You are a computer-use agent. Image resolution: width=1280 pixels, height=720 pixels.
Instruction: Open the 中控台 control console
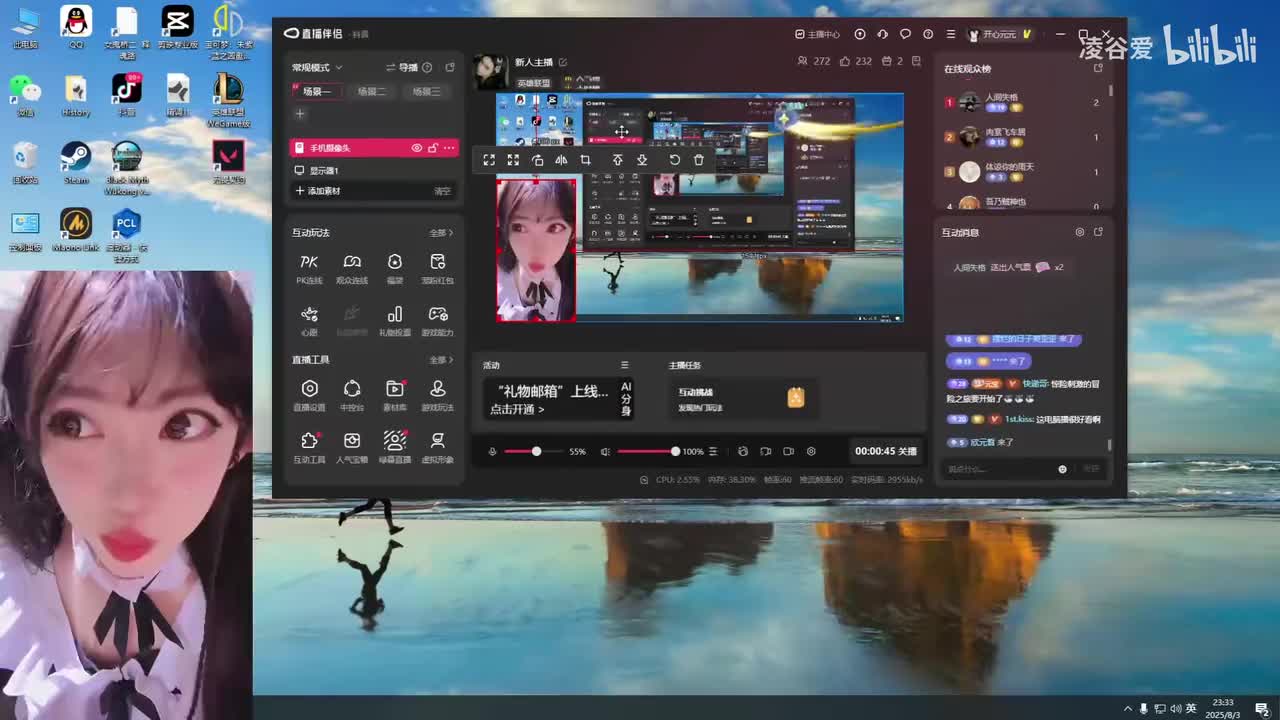352,396
